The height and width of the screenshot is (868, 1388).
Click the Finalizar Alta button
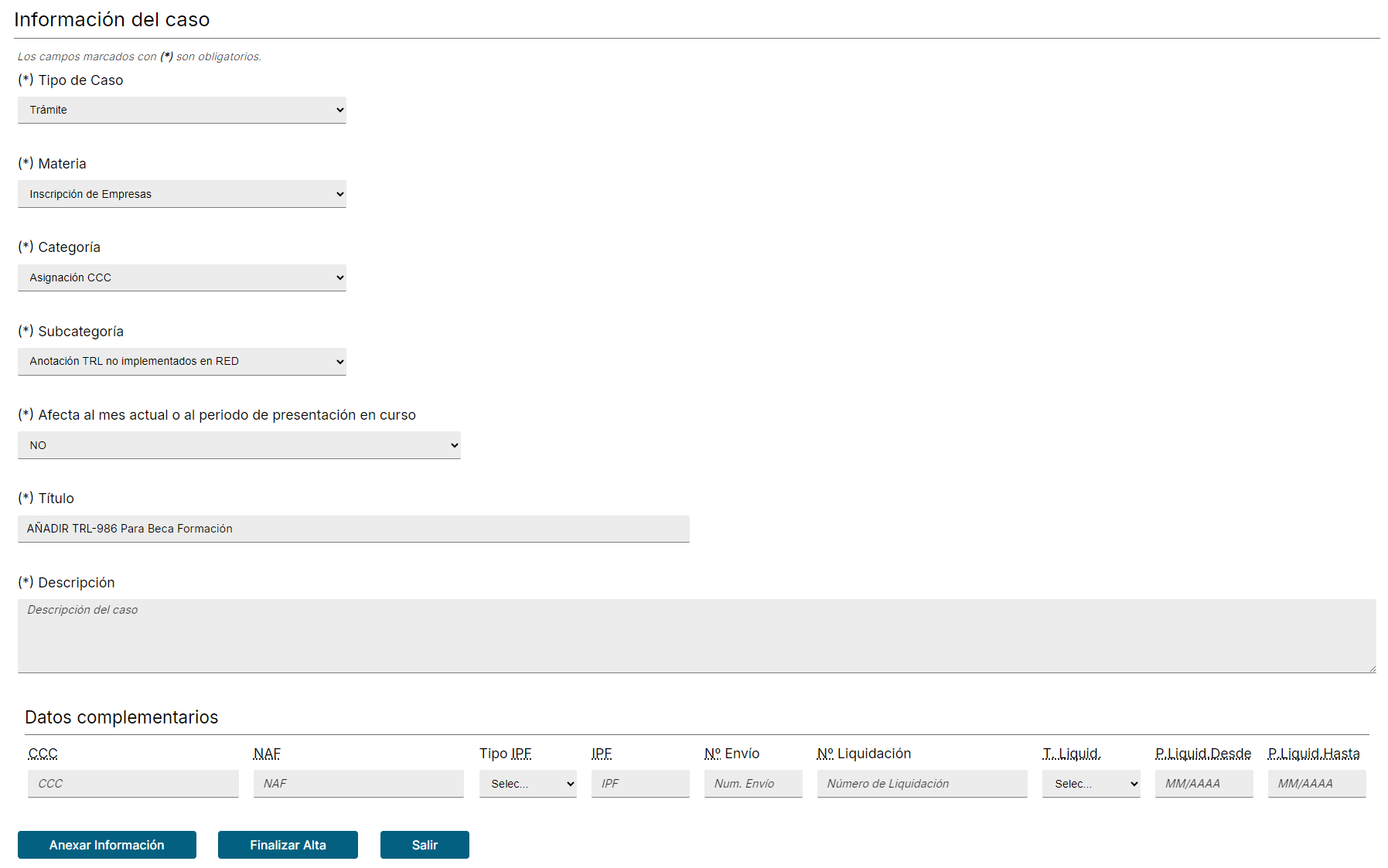288,845
